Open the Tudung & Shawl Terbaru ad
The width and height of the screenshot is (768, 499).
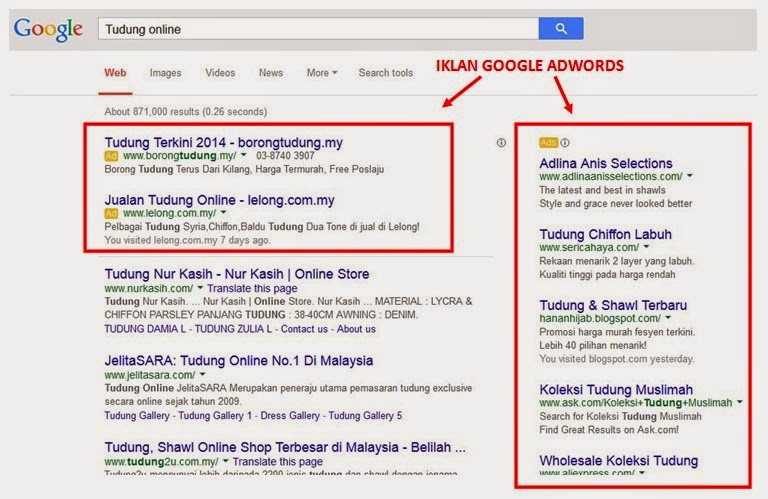coord(613,306)
